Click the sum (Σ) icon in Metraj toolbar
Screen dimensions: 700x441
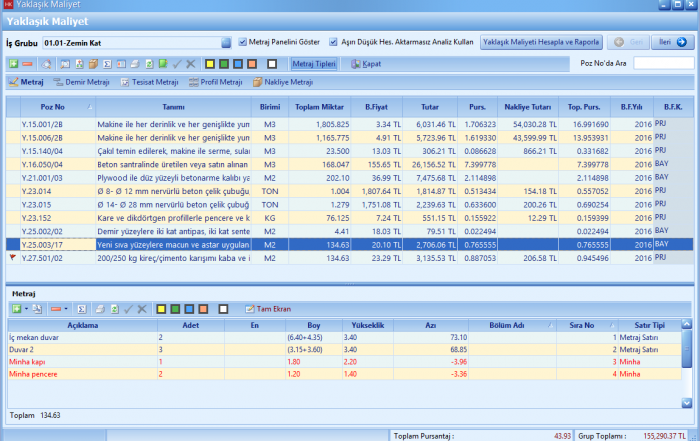point(84,309)
